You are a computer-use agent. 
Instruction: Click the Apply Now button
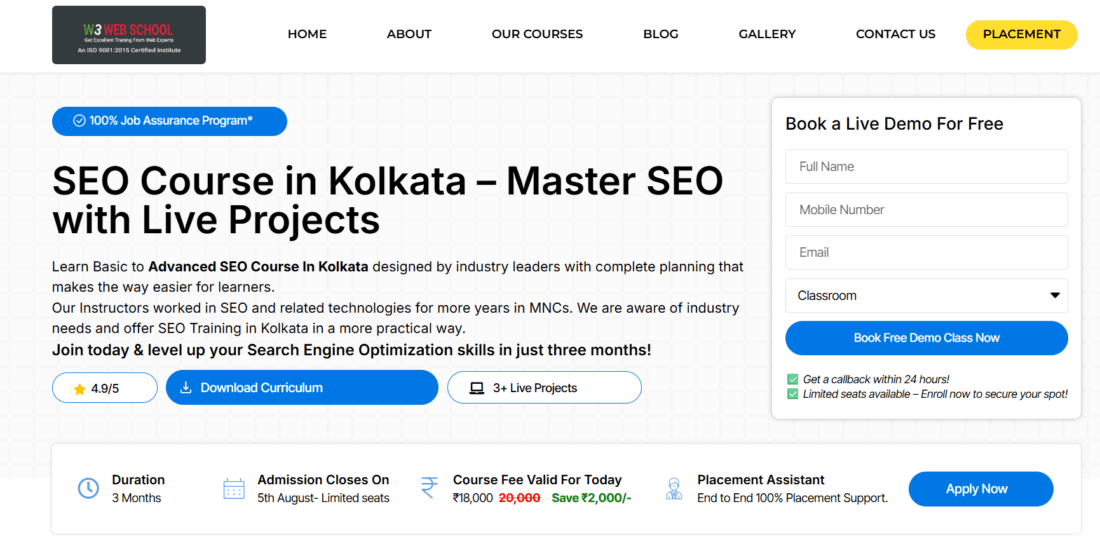980,489
